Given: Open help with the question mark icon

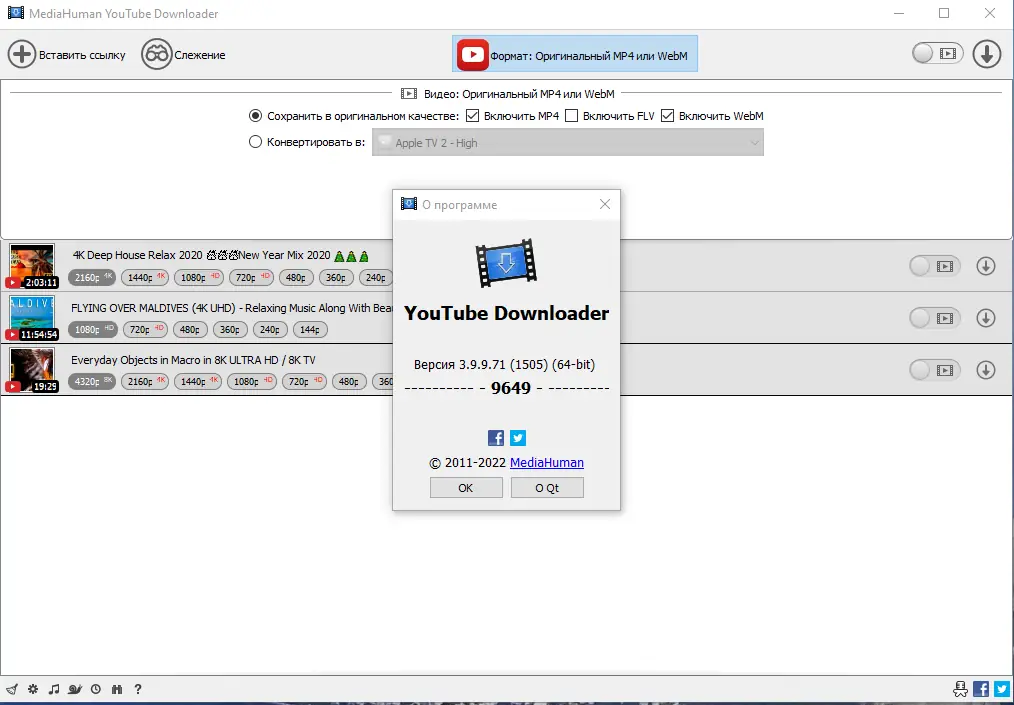Looking at the screenshot, I should coord(138,689).
